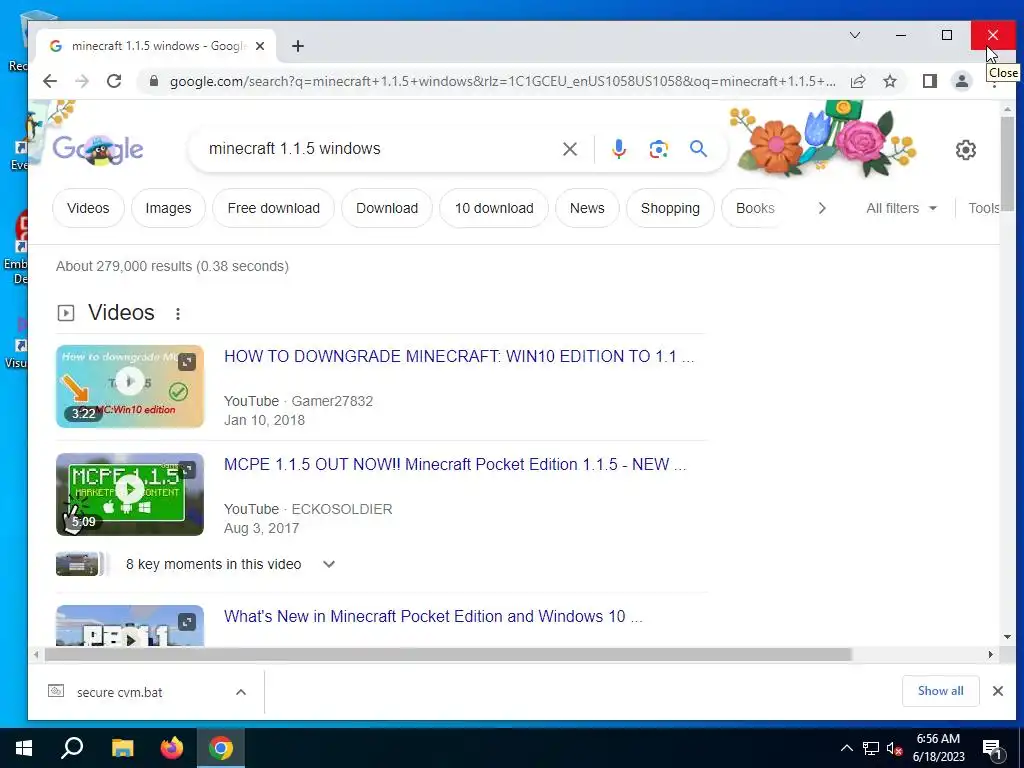Click the scrollbar down arrow
Image resolution: width=1024 pixels, height=768 pixels.
pyautogui.click(x=1007, y=637)
